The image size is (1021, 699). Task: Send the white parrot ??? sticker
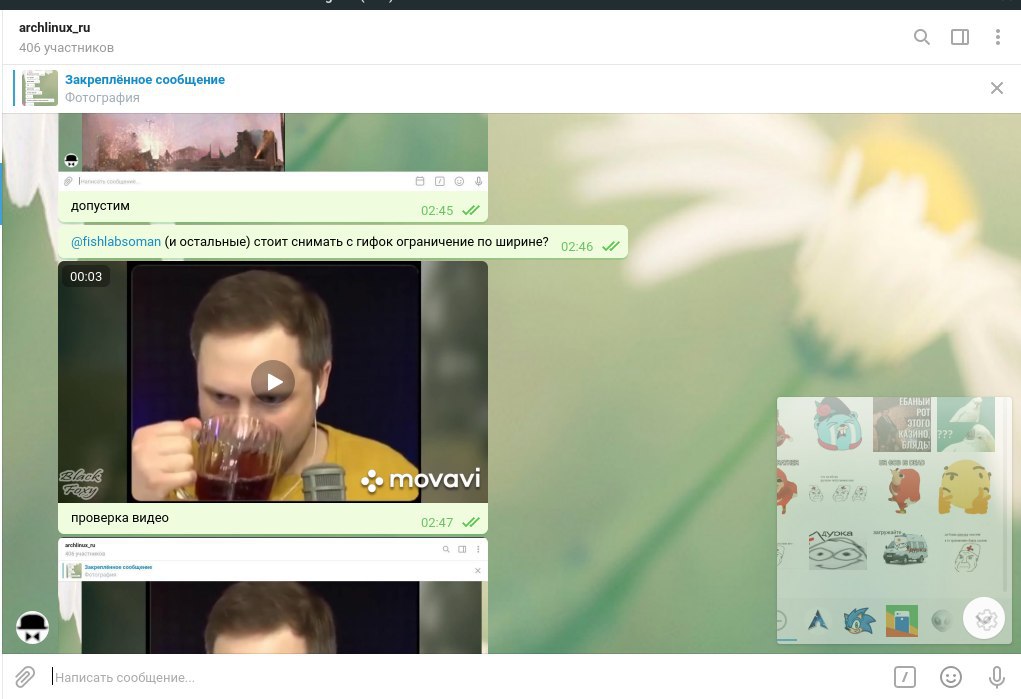pyautogui.click(x=966, y=425)
